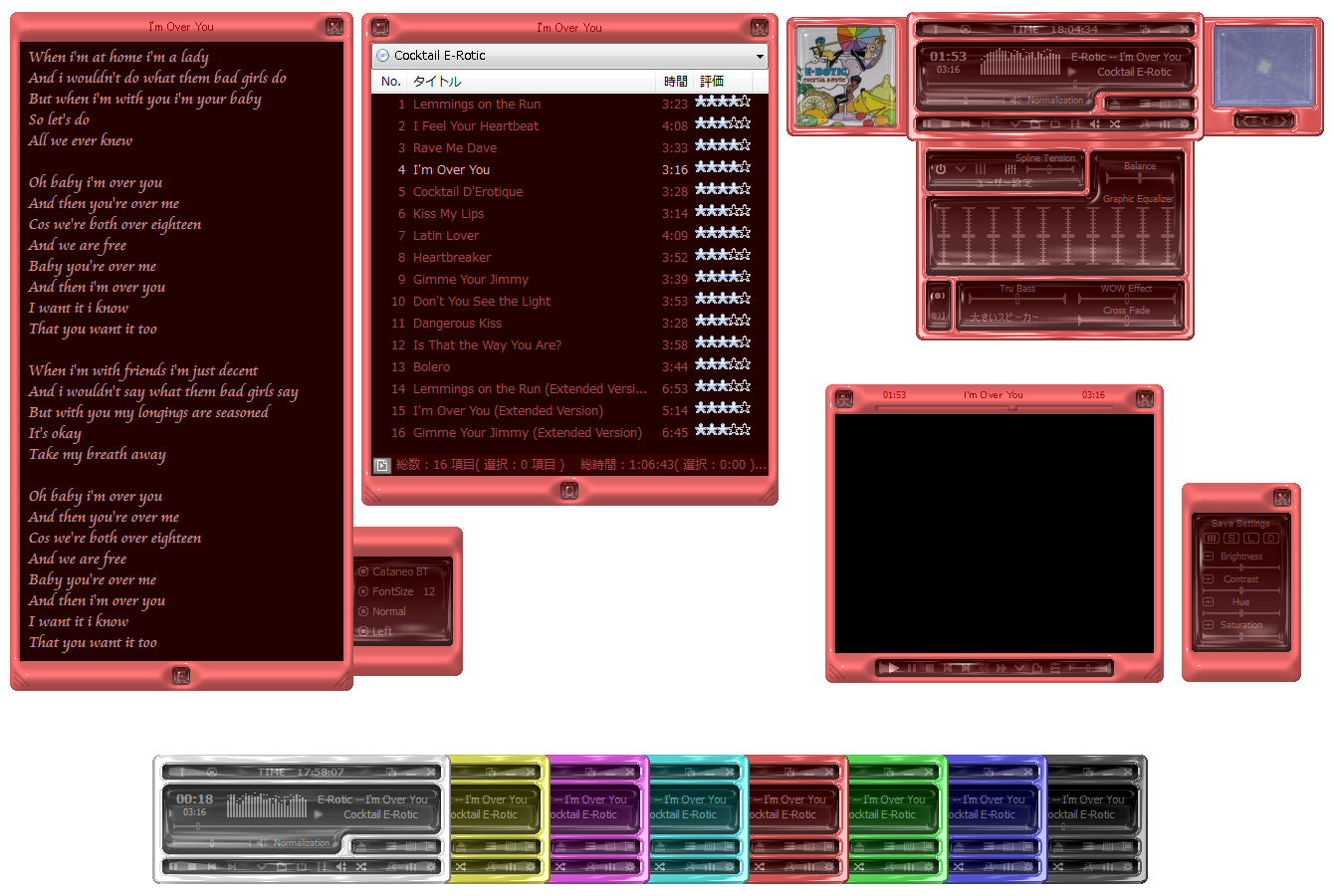
Task: Select track Heartbreaker in playlist
Action: point(452,257)
